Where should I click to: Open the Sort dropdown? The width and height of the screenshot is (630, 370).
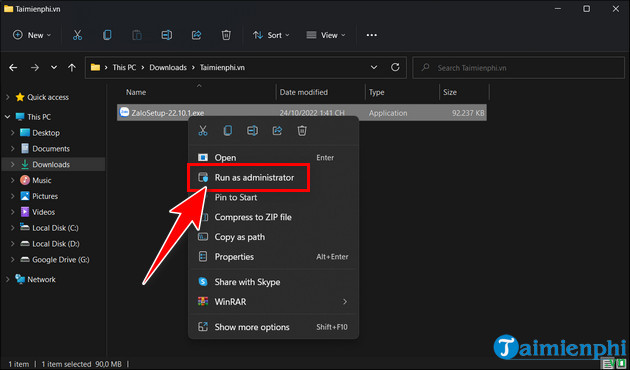(271, 35)
